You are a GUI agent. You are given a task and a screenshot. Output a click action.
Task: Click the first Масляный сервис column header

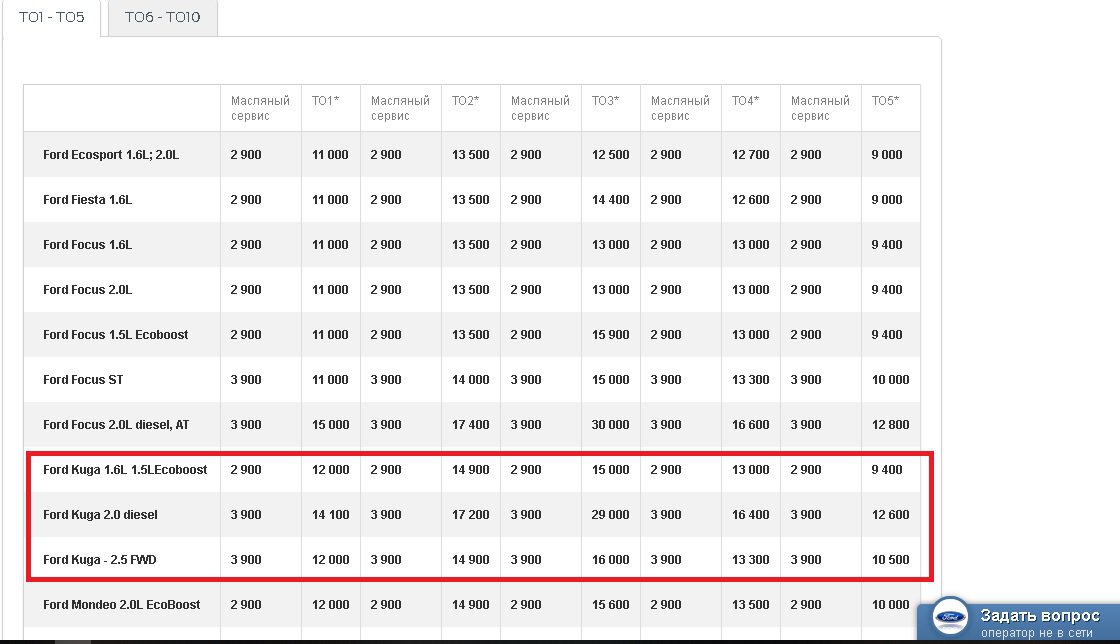[x=260, y=108]
